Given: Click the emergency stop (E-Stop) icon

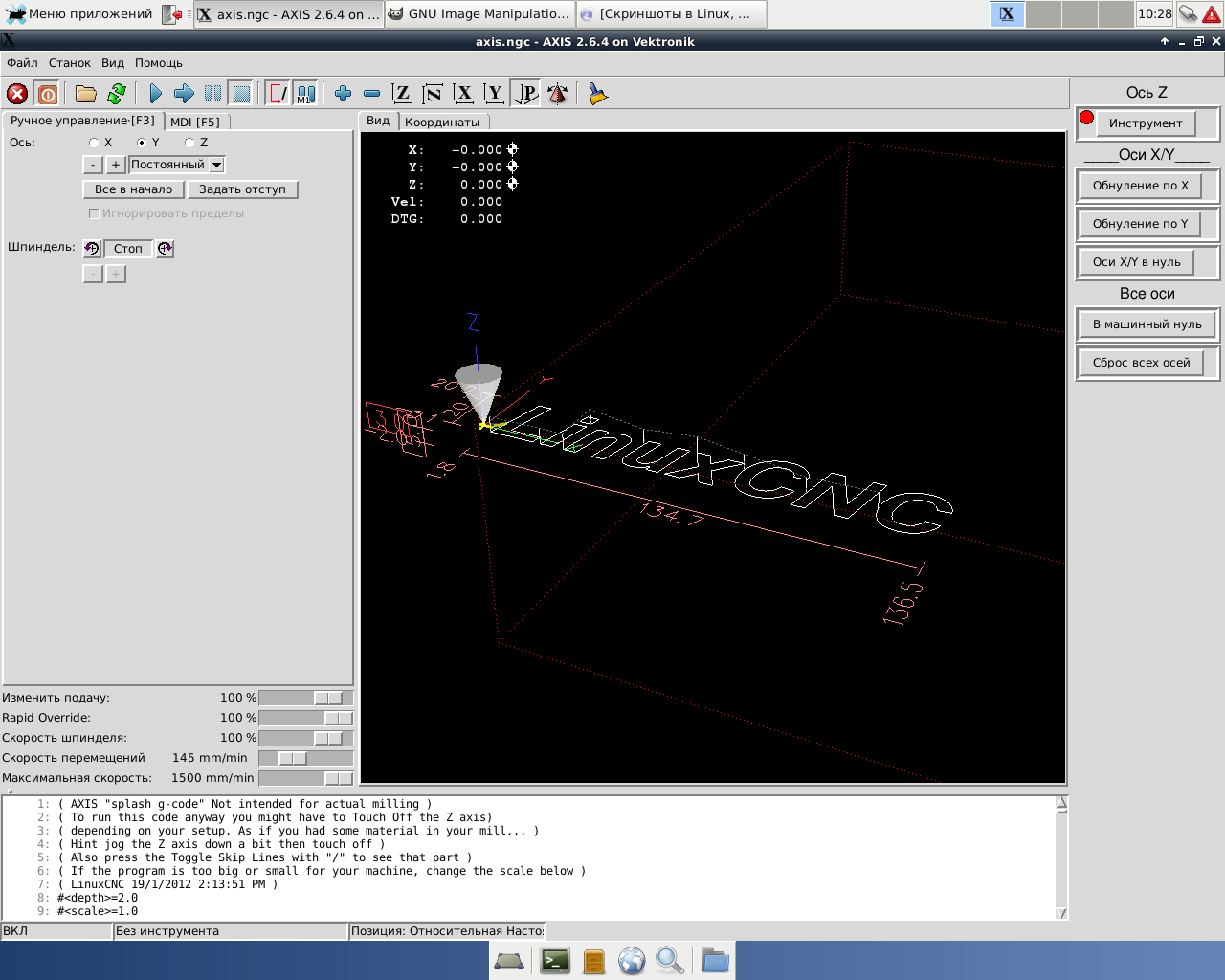Looking at the screenshot, I should (17, 94).
